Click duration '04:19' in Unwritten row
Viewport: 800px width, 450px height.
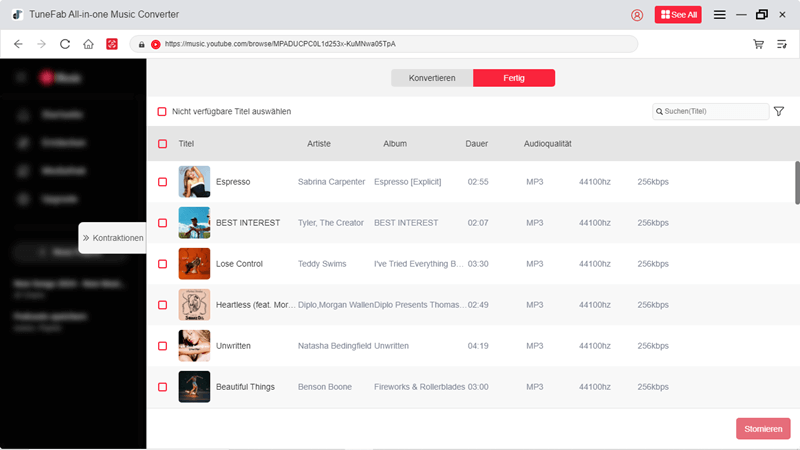478,346
